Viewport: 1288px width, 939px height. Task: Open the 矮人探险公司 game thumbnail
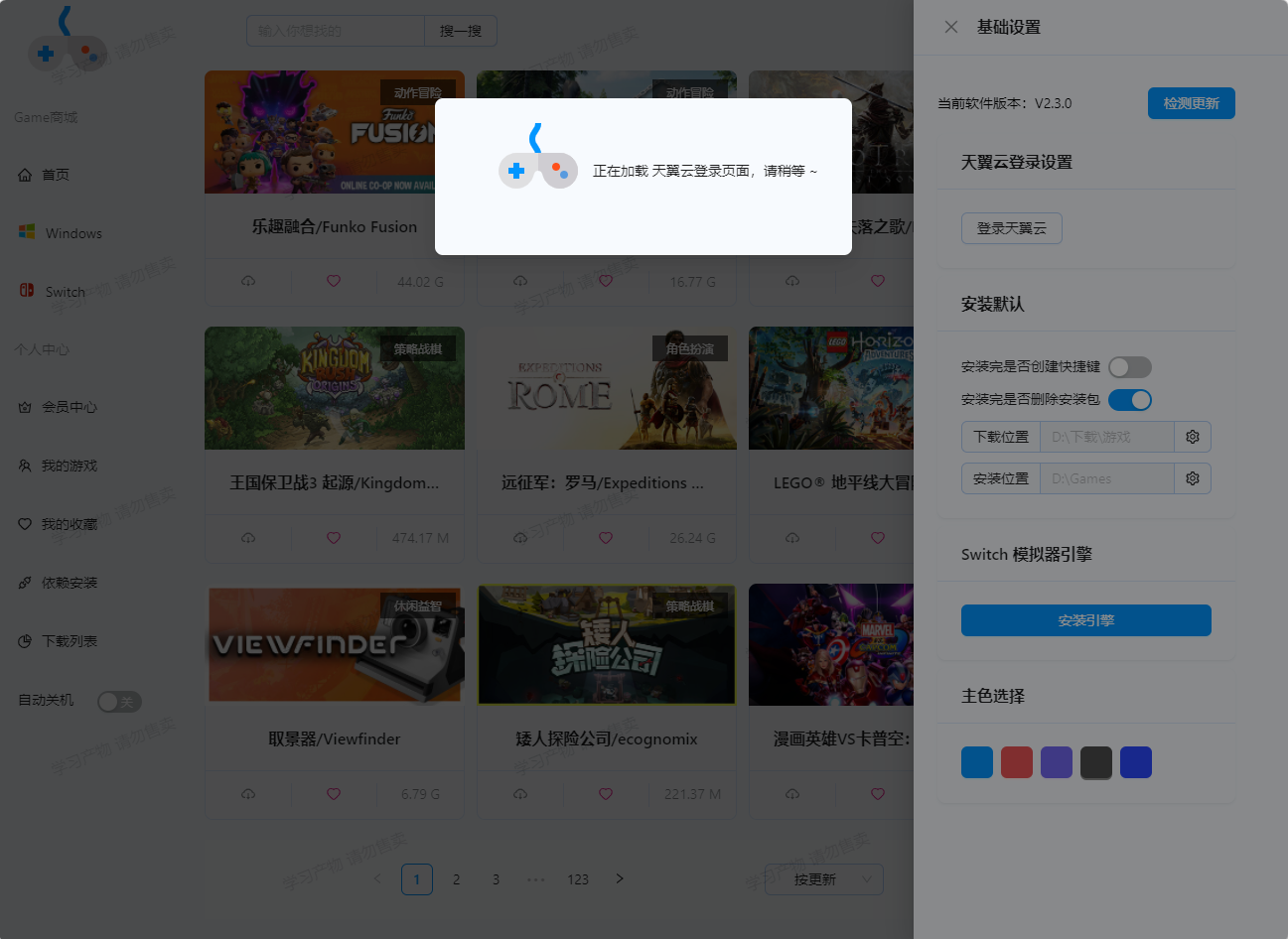pyautogui.click(x=607, y=644)
